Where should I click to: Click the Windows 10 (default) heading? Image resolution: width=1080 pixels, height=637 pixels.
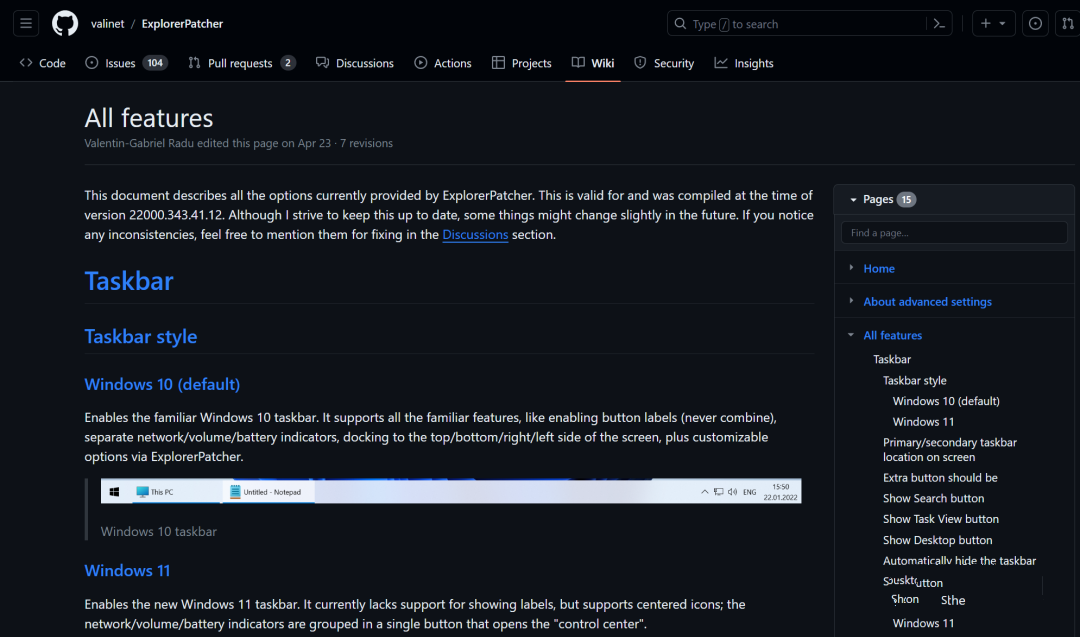click(x=162, y=384)
